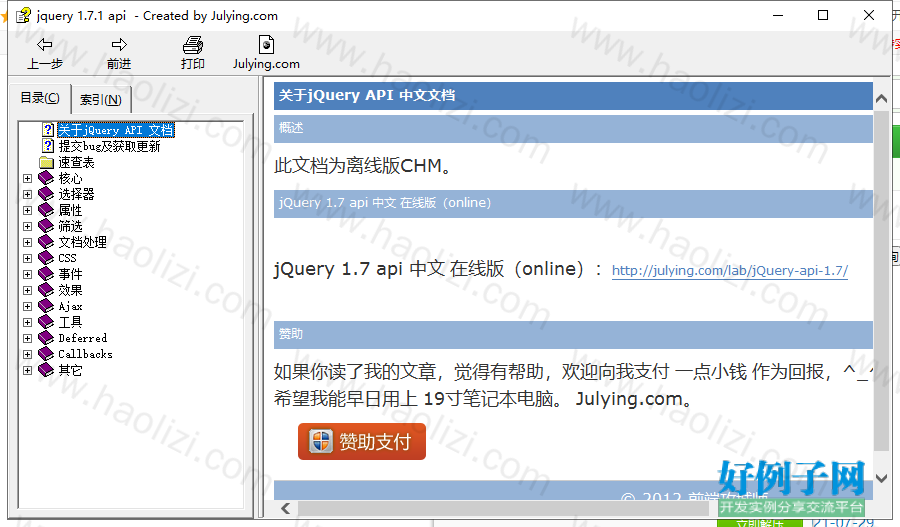
Task: Click the book icon beside 工具
Action: pos(46,323)
